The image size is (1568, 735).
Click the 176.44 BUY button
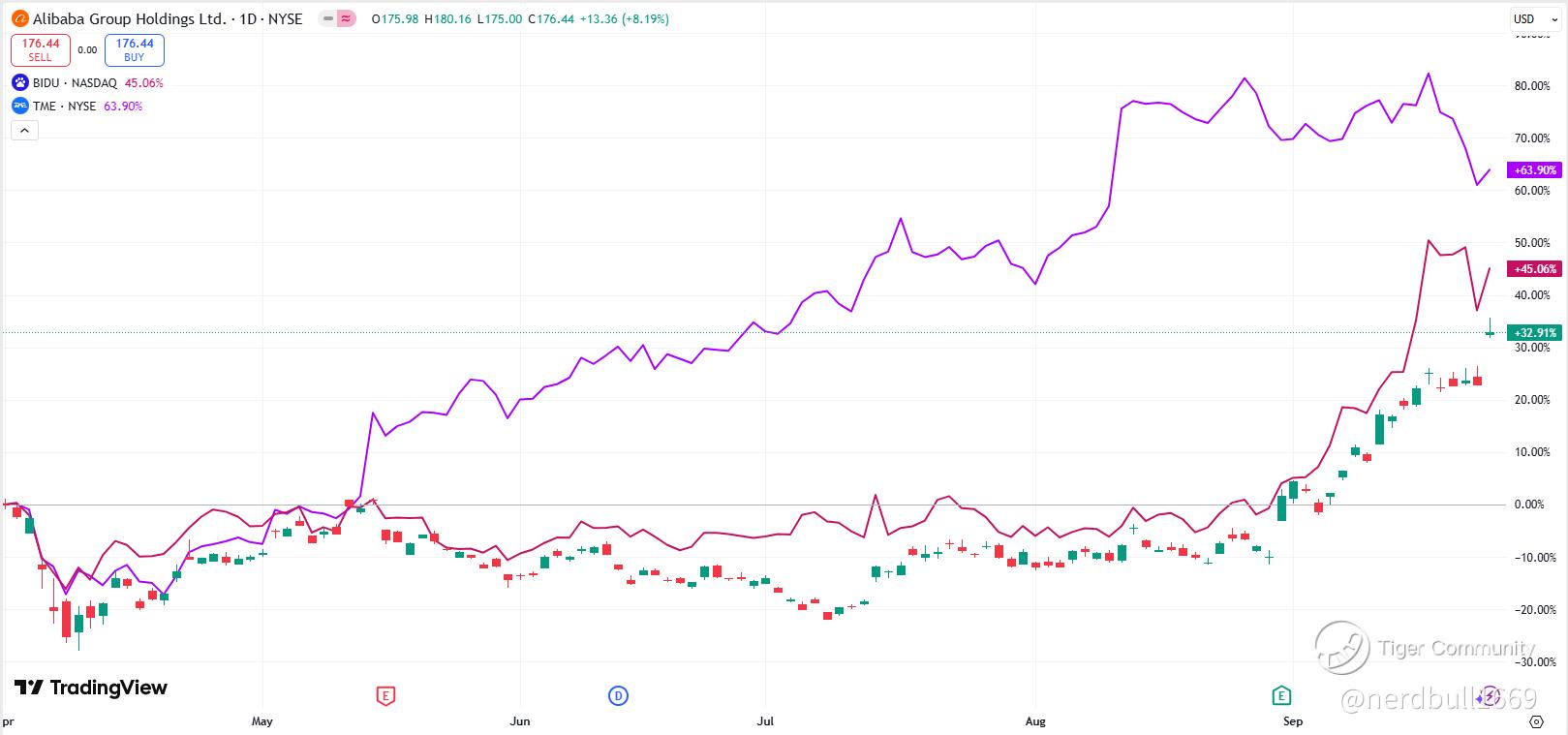point(135,49)
